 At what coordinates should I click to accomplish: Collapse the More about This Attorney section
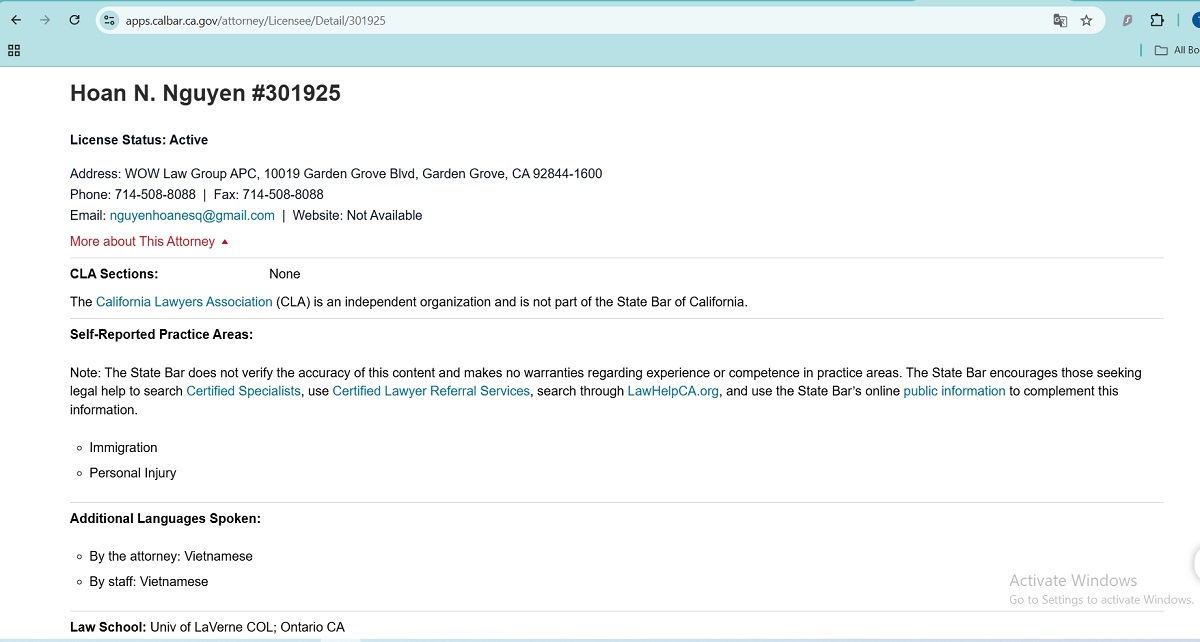(x=149, y=241)
